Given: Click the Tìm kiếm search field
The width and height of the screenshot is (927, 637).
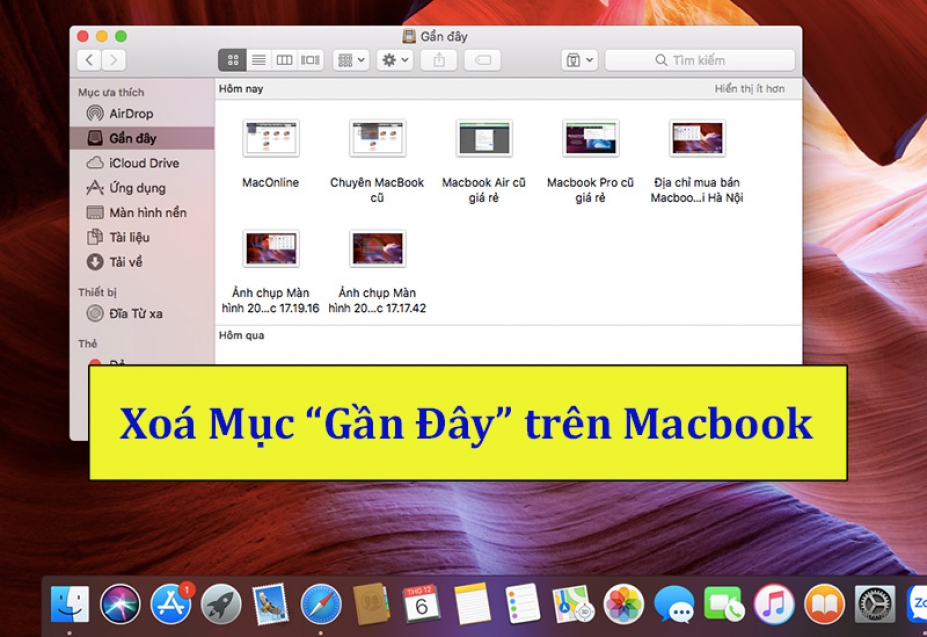Looking at the screenshot, I should (x=699, y=60).
